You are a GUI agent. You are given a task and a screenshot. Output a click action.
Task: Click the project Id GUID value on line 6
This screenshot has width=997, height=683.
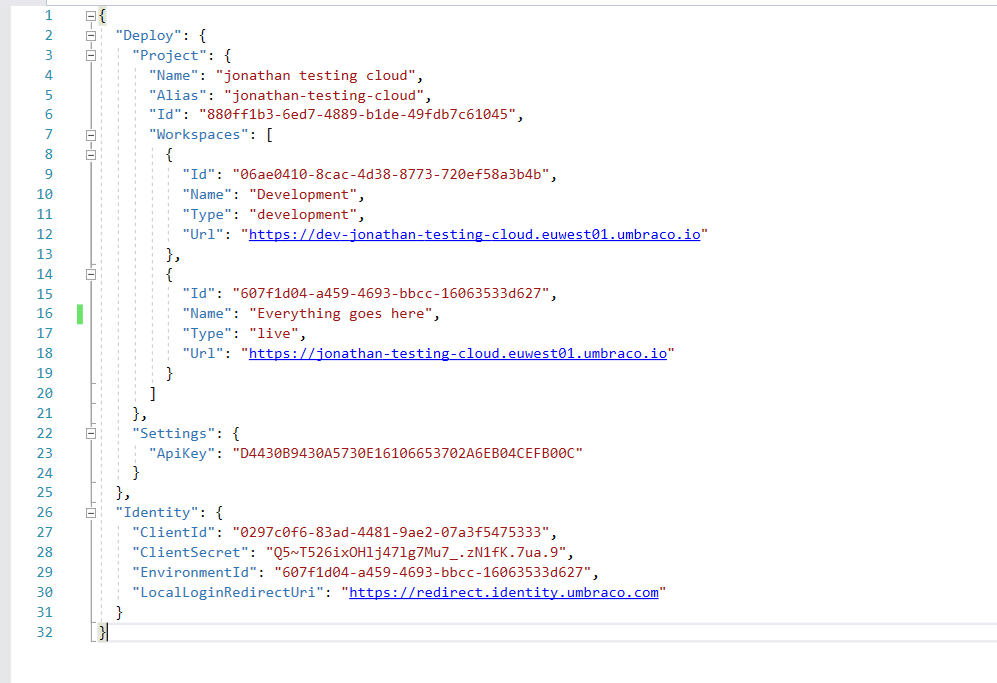[357, 114]
